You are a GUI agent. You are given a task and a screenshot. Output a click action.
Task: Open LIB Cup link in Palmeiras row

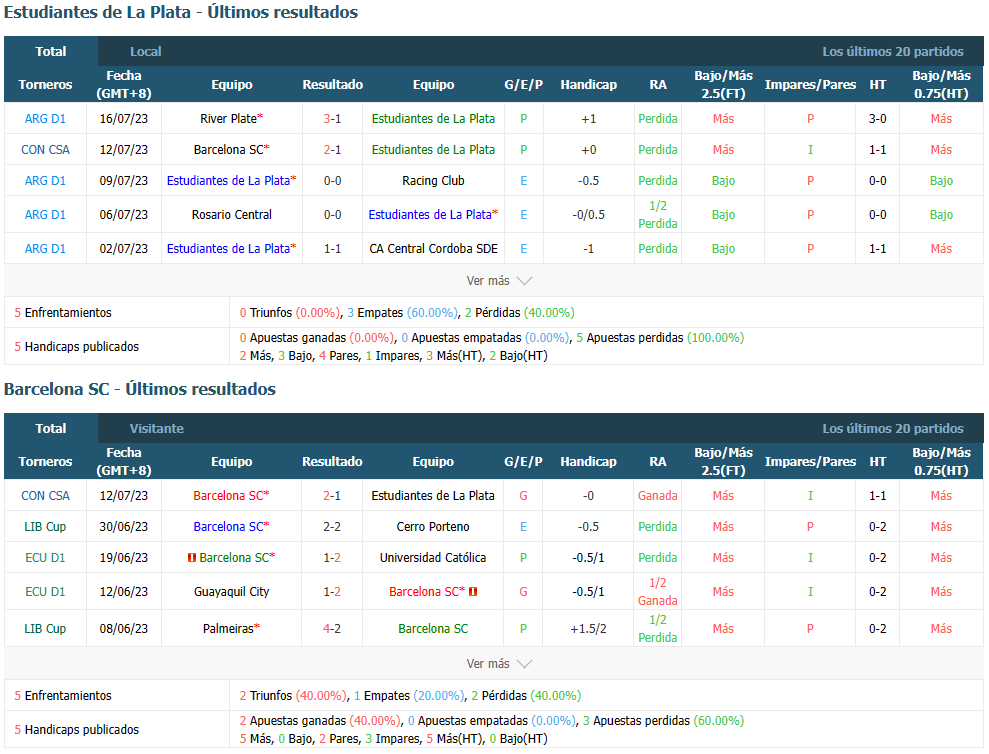45,628
